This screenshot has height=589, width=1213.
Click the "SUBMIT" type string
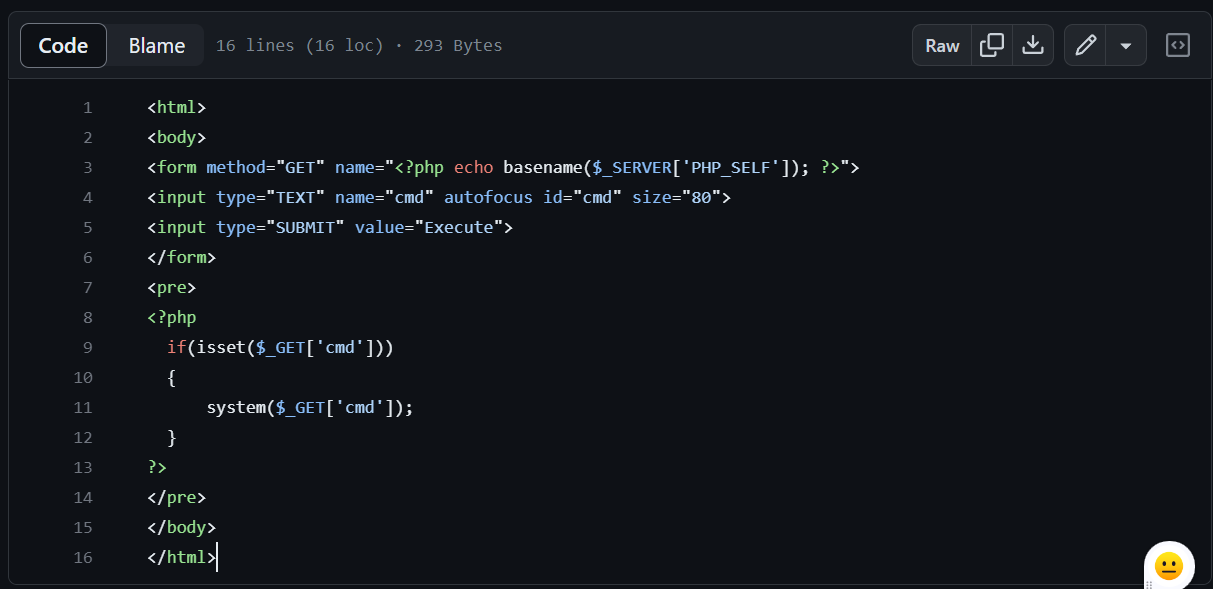pyautogui.click(x=305, y=227)
